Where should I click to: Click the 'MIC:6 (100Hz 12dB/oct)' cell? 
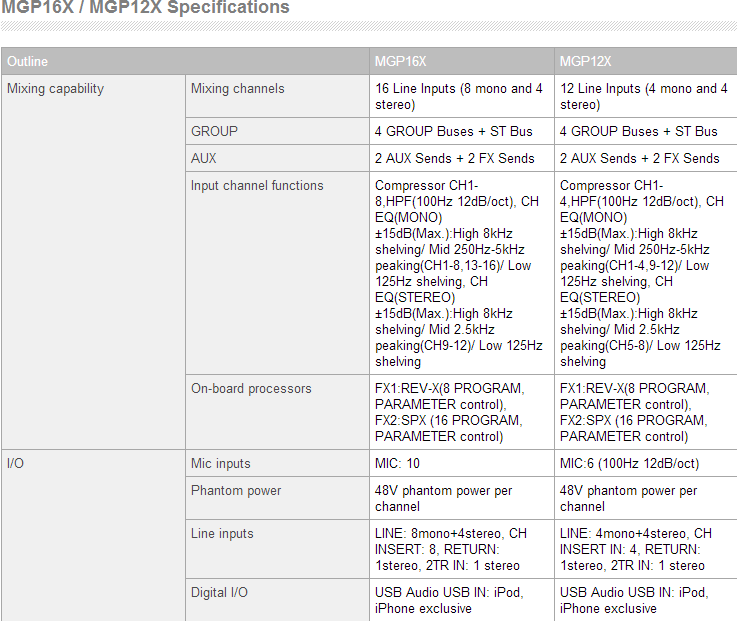[x=646, y=464]
